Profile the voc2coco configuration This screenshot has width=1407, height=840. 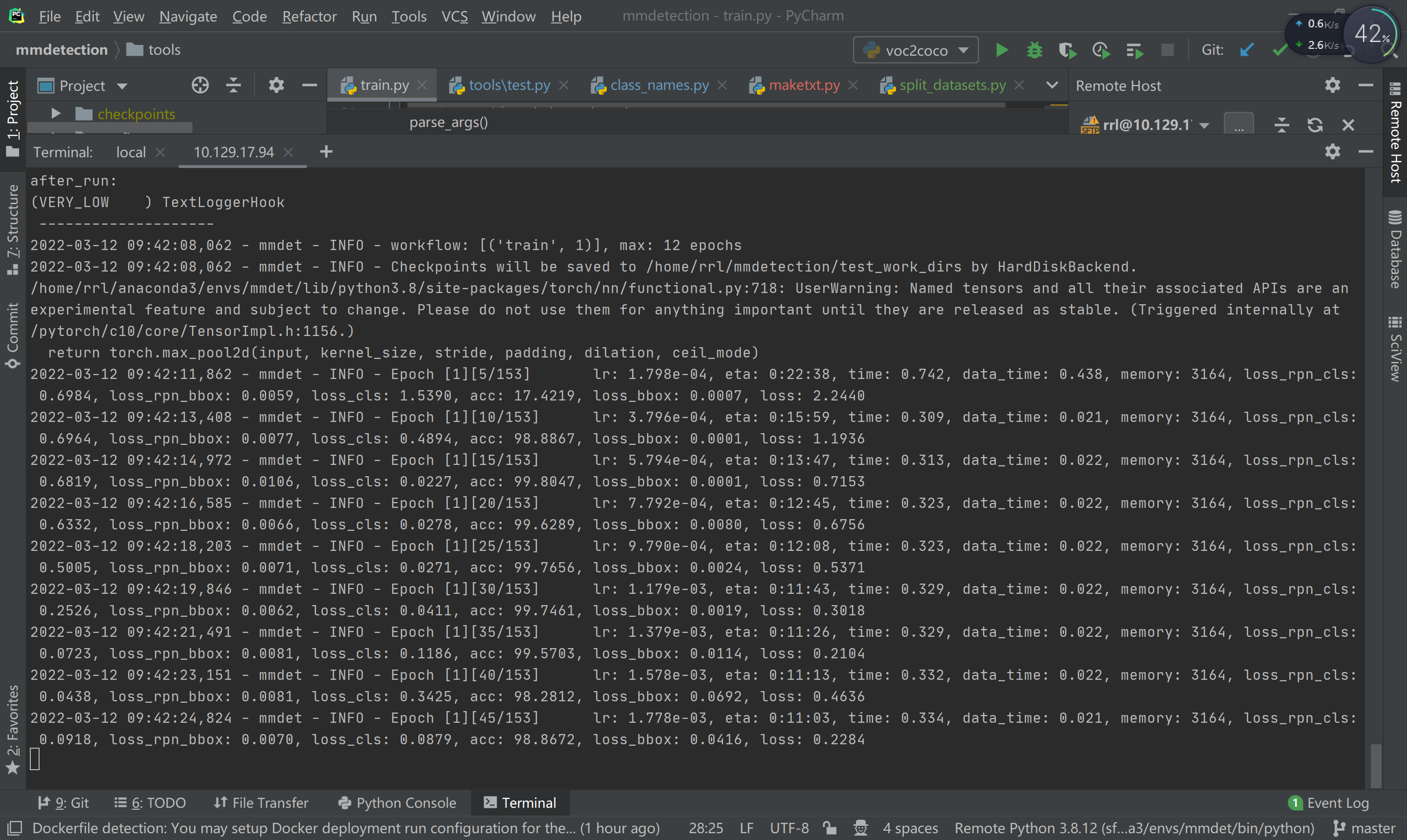point(1100,50)
